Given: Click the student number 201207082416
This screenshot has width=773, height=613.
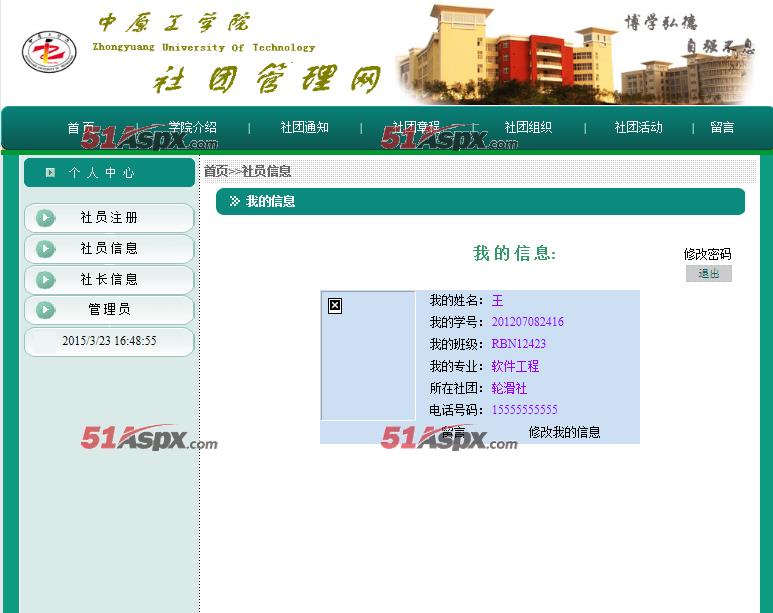Looking at the screenshot, I should click(527, 322).
